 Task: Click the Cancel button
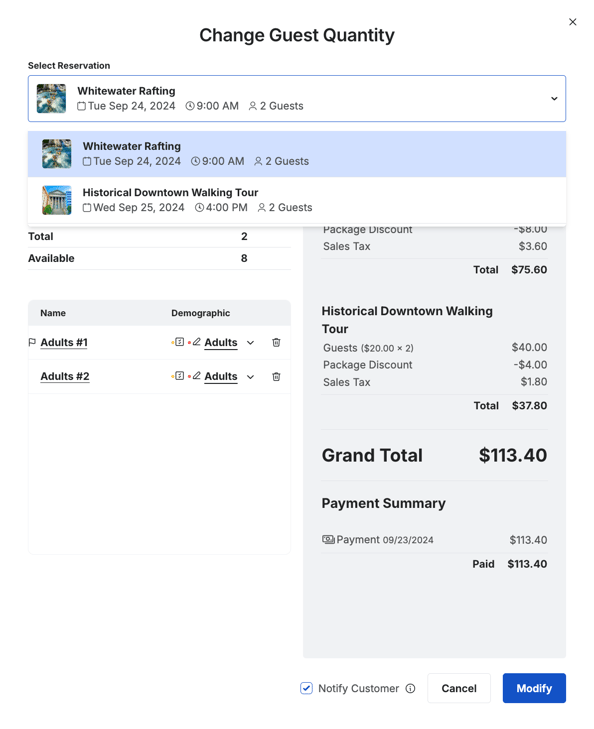(x=459, y=688)
